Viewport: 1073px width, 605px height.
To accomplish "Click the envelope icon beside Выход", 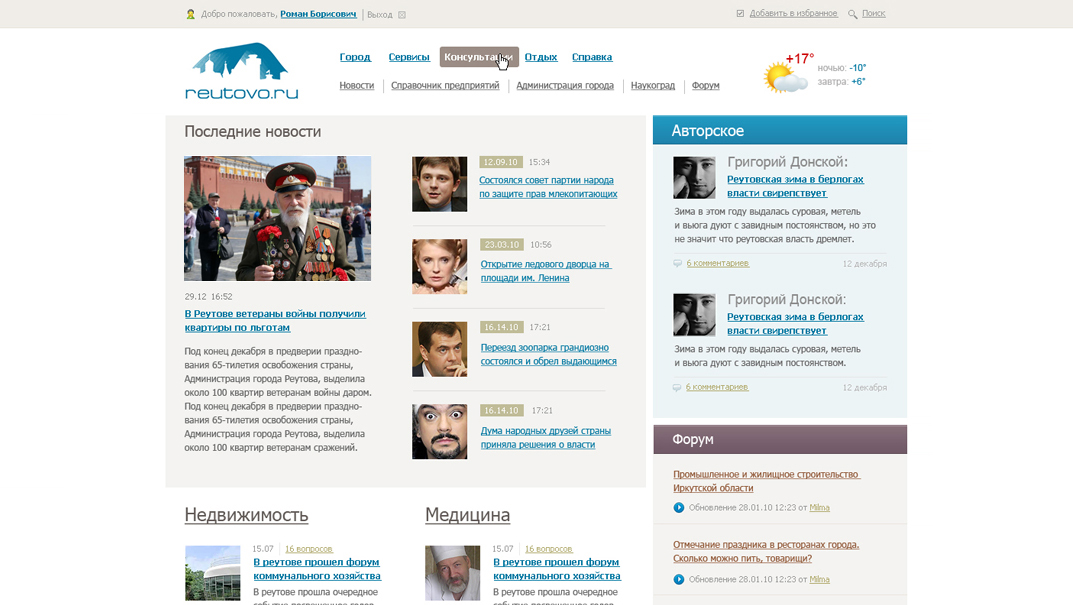I will point(401,14).
